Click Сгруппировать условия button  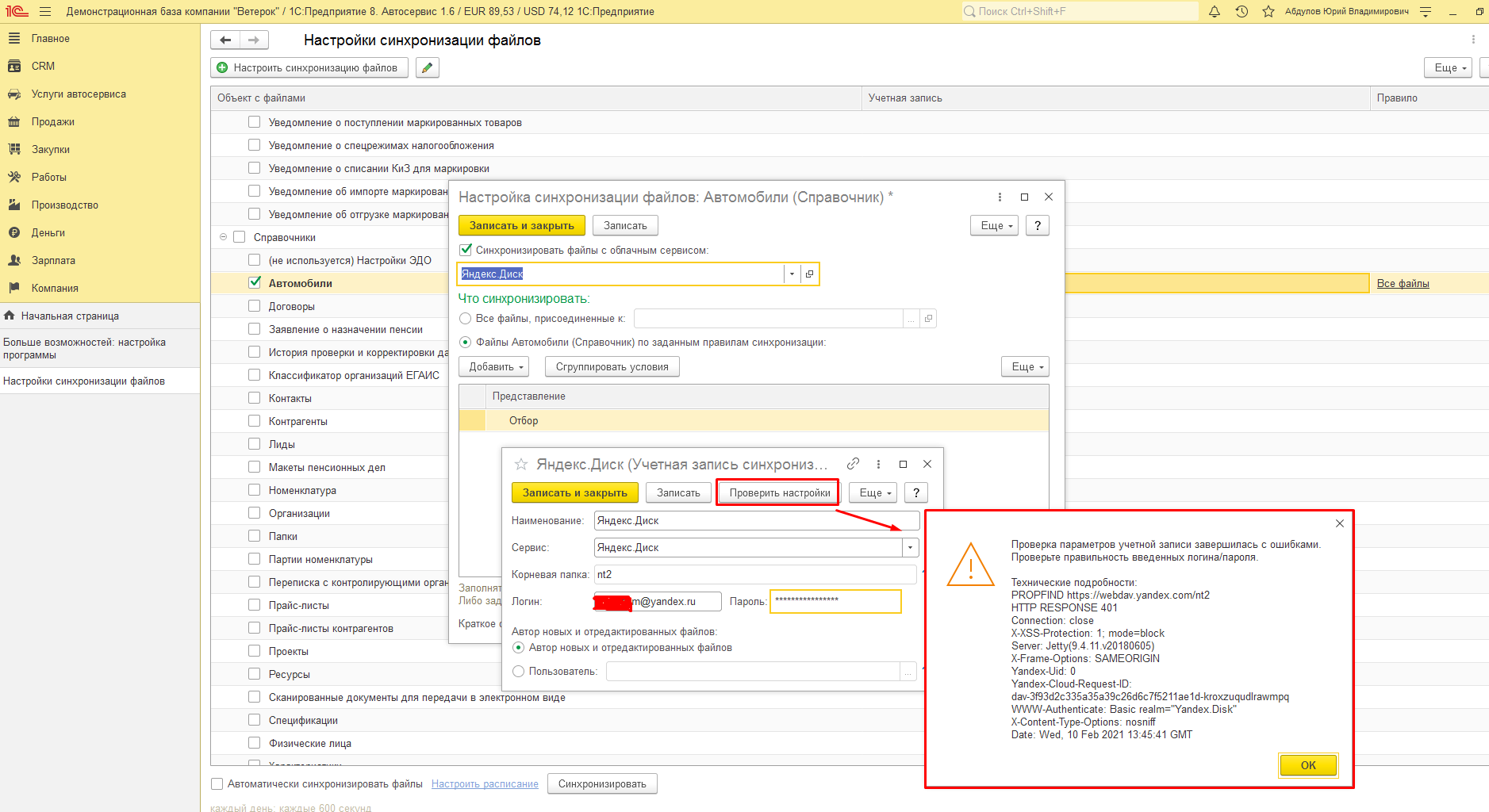point(612,366)
